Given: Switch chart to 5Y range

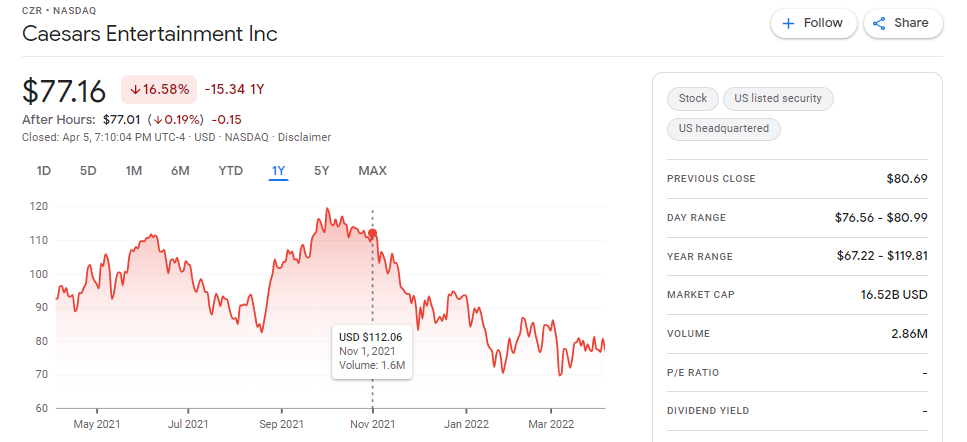Looking at the screenshot, I should pos(321,171).
